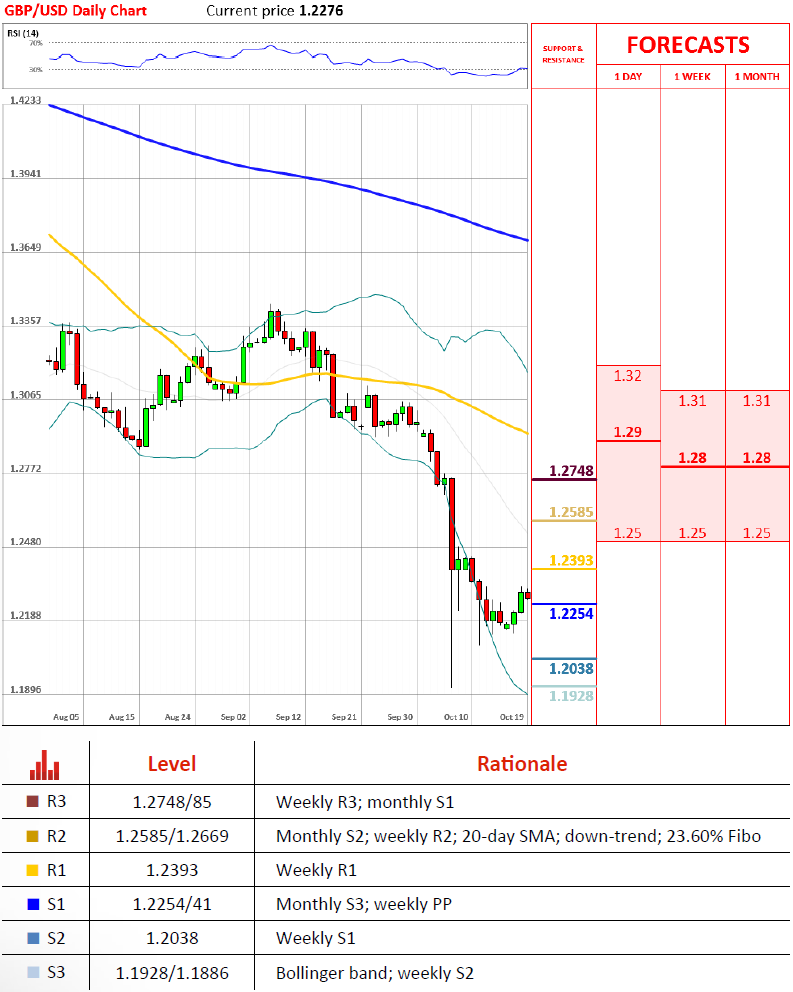Click the rationale mentioning 23.60% Fibo

518,836
